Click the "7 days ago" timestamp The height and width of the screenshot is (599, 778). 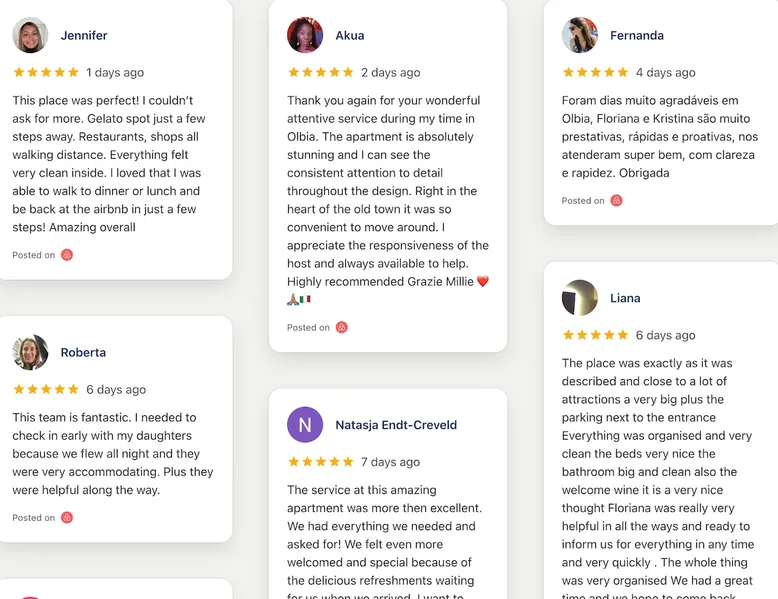(x=391, y=462)
